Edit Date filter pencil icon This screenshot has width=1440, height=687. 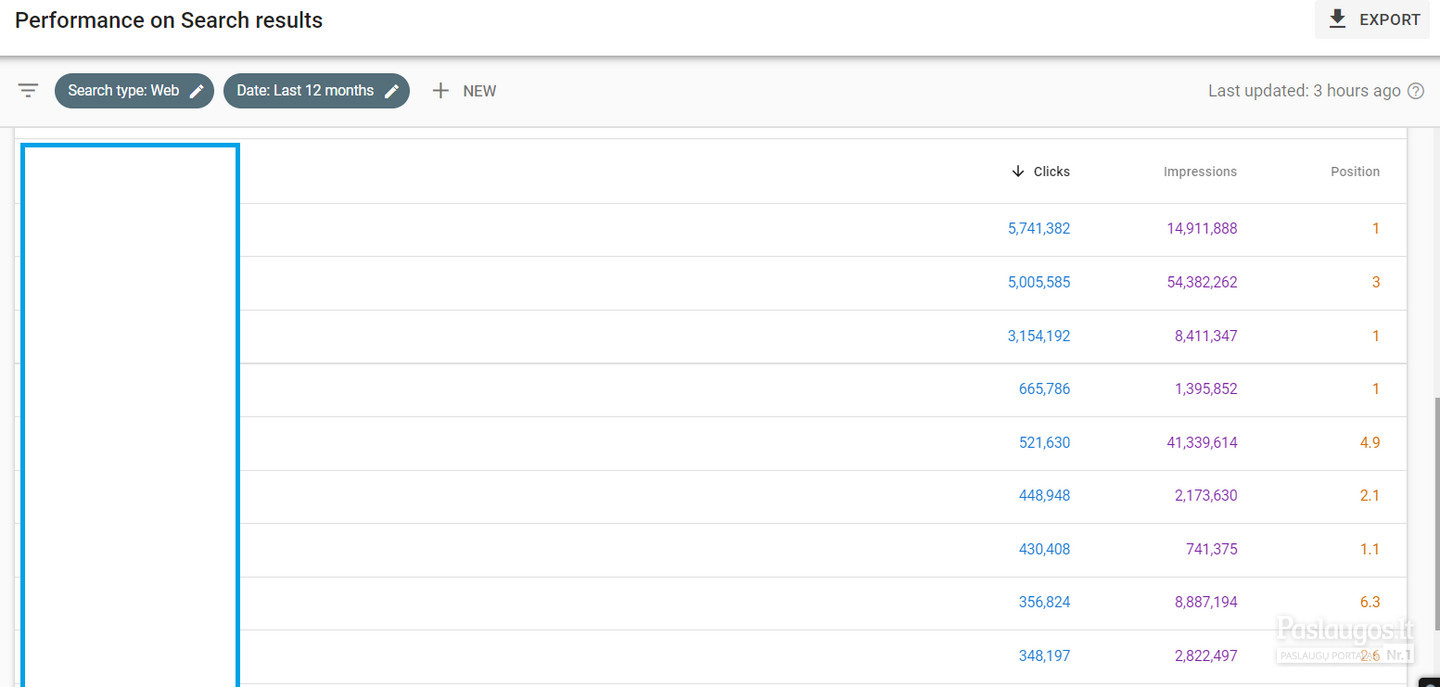click(392, 91)
